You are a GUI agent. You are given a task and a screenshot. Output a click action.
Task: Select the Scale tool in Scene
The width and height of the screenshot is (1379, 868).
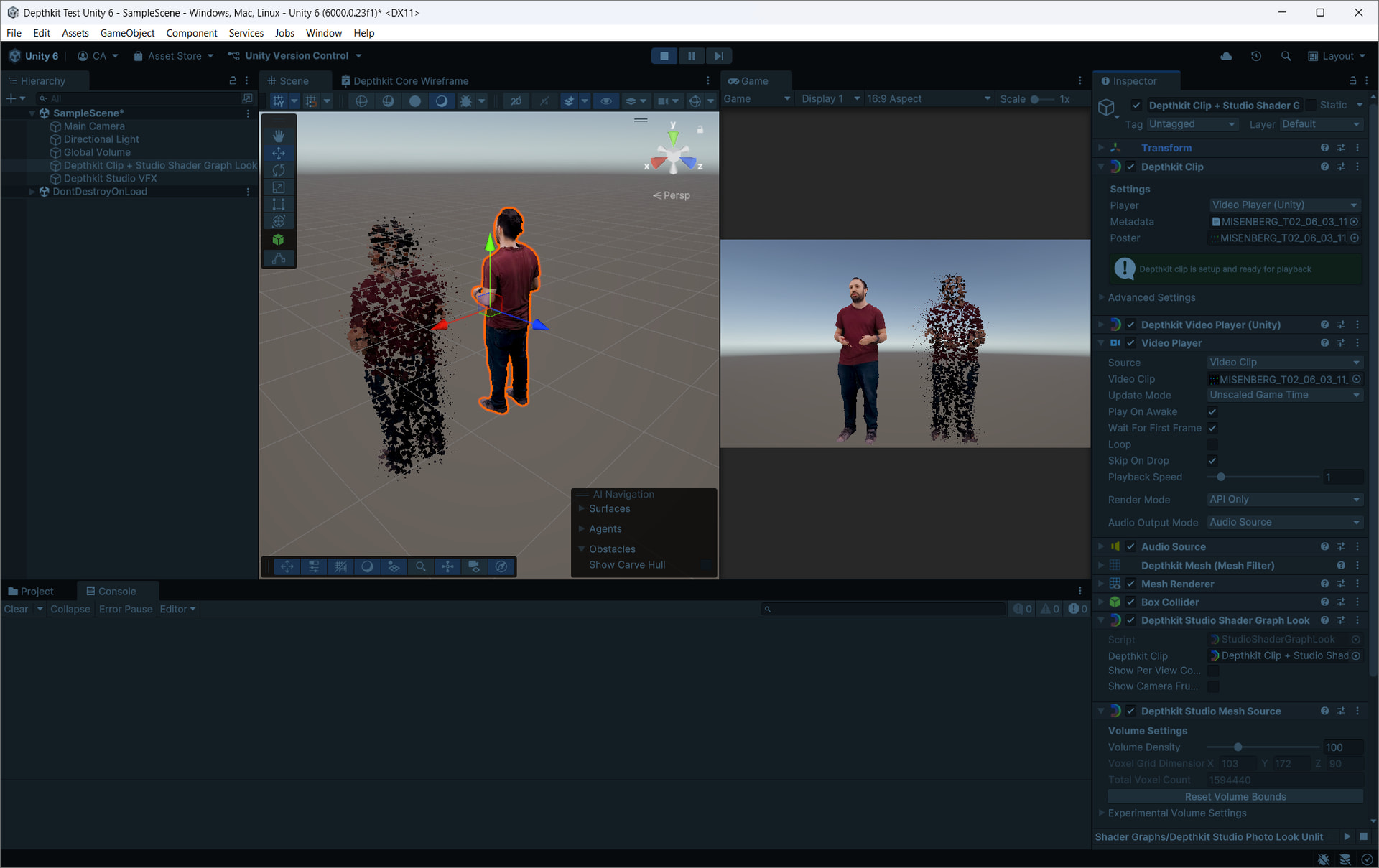(x=279, y=187)
